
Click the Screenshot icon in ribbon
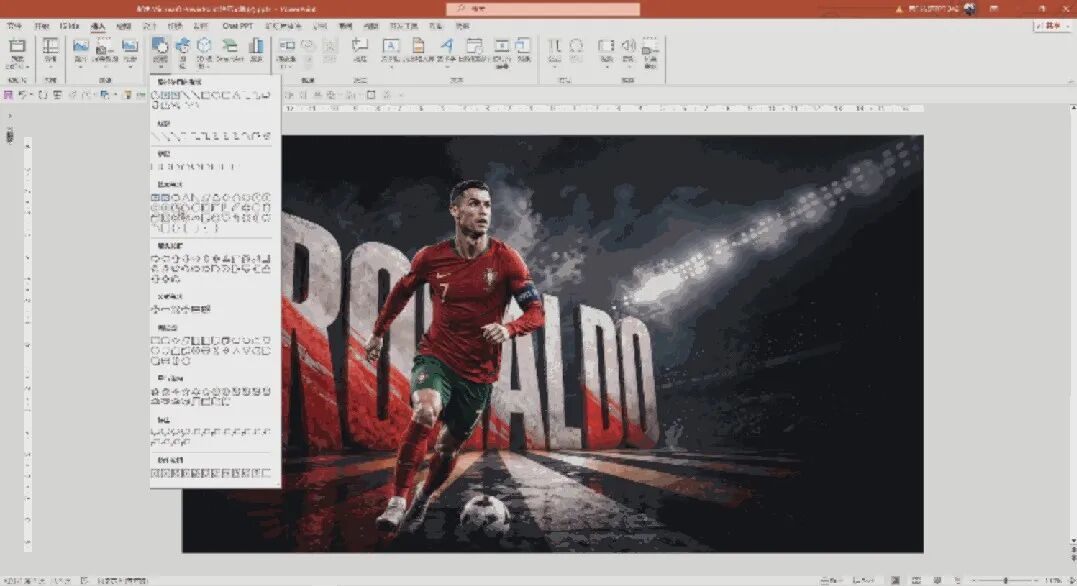click(x=104, y=47)
